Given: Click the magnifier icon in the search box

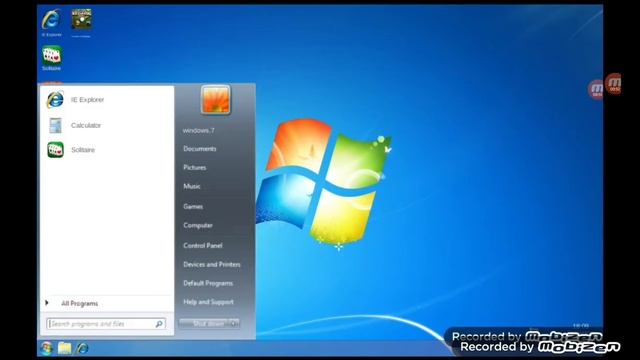Looking at the screenshot, I should [x=159, y=324].
